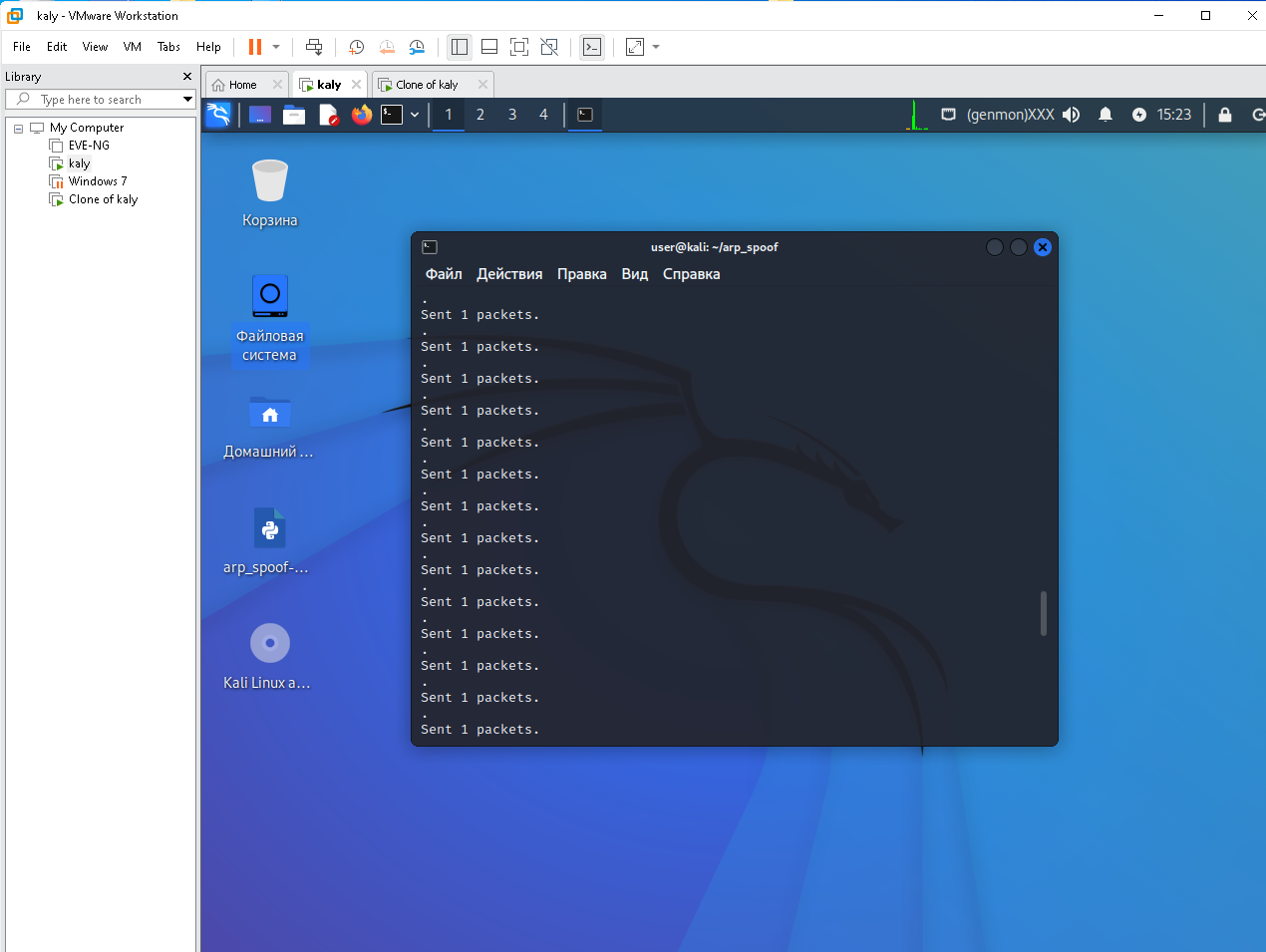Open the library search dropdown arrow
1266x952 pixels.
(187, 100)
